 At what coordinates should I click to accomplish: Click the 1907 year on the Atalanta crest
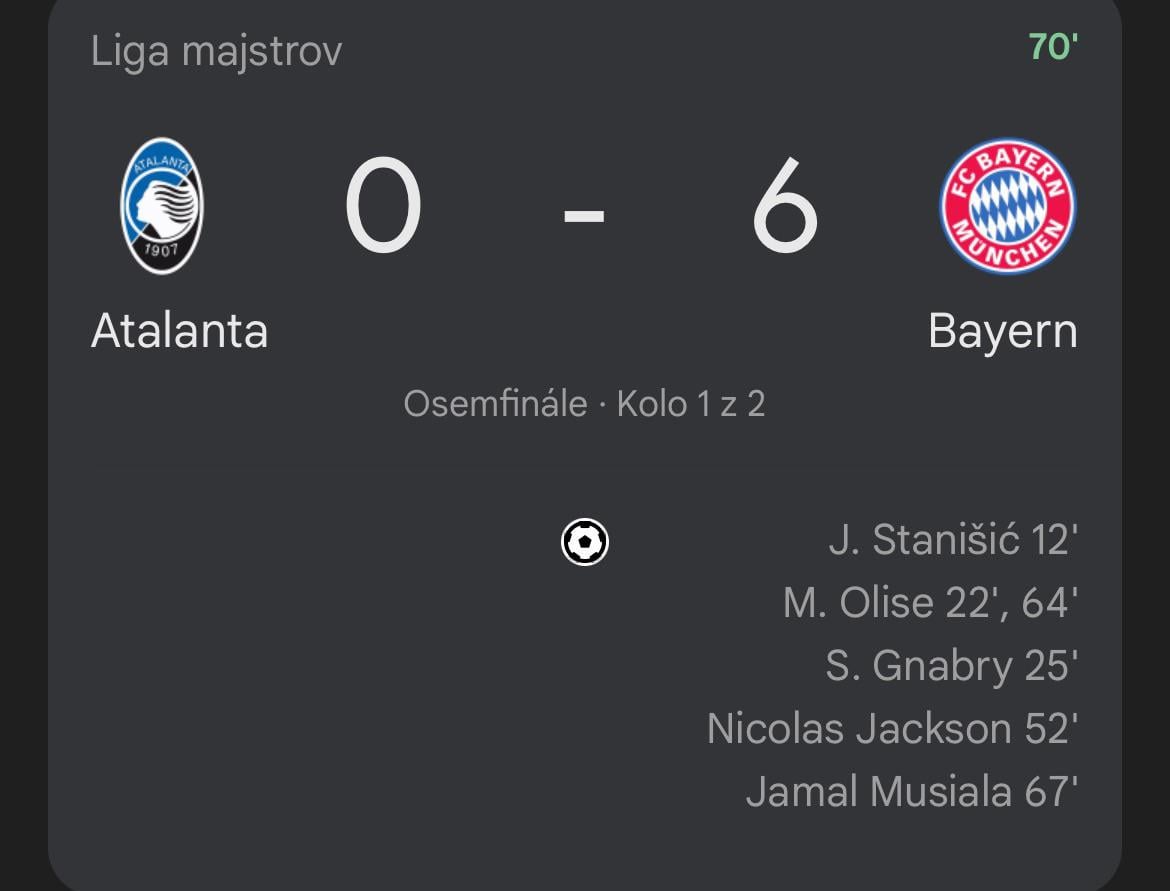pos(161,250)
